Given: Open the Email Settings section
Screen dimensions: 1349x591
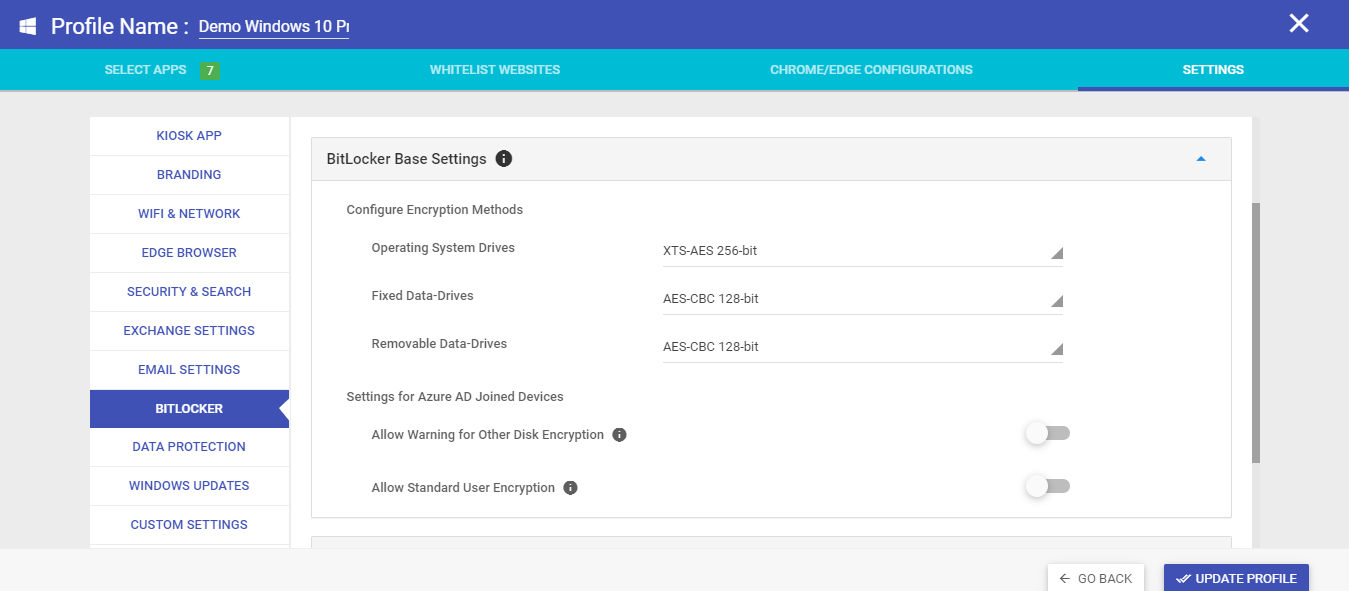Looking at the screenshot, I should 189,370.
